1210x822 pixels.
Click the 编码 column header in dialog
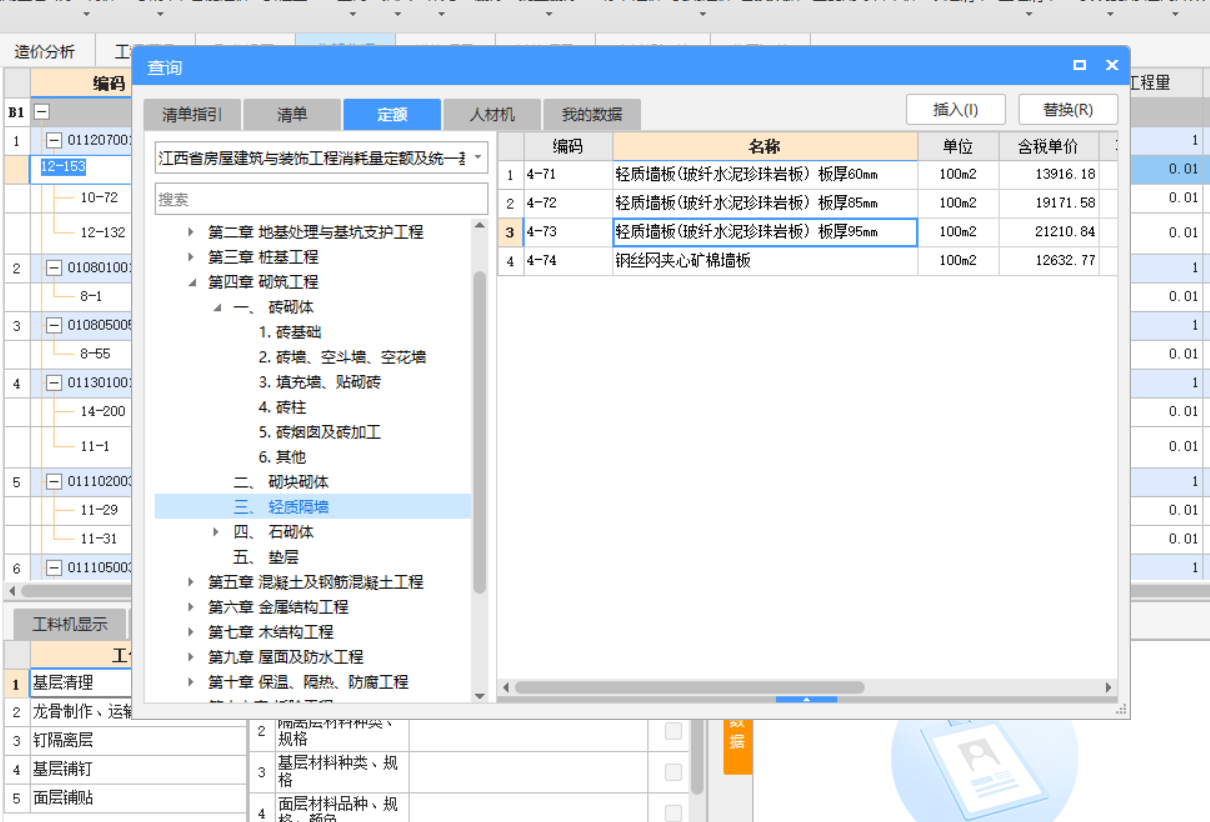567,147
